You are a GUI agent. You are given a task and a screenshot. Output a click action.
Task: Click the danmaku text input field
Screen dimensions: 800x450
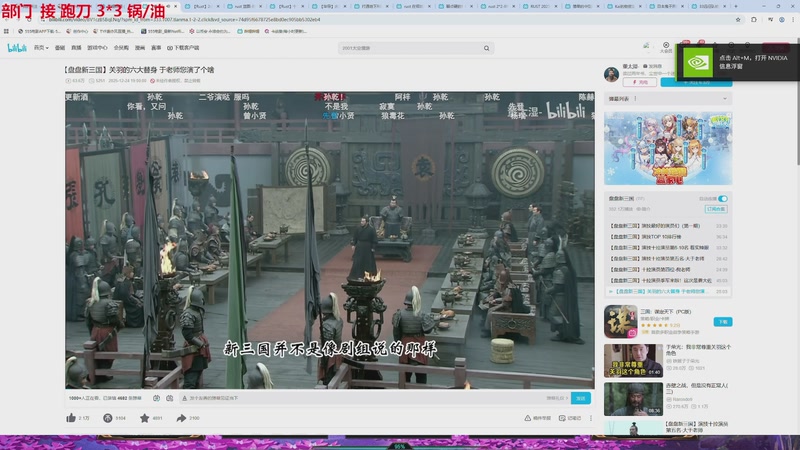(x=362, y=398)
